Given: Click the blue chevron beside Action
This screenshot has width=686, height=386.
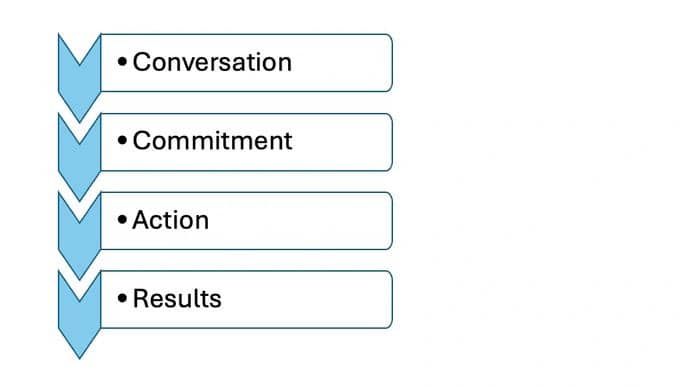Looking at the screenshot, I should [x=79, y=243].
